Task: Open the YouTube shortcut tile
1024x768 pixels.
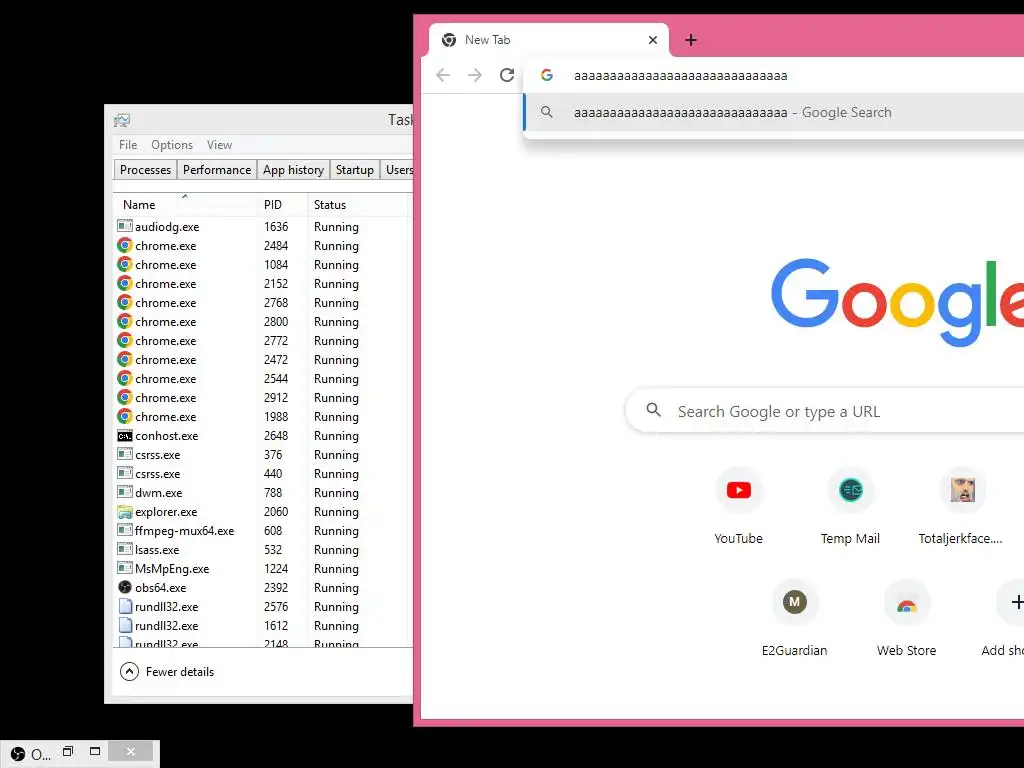Action: (739, 507)
